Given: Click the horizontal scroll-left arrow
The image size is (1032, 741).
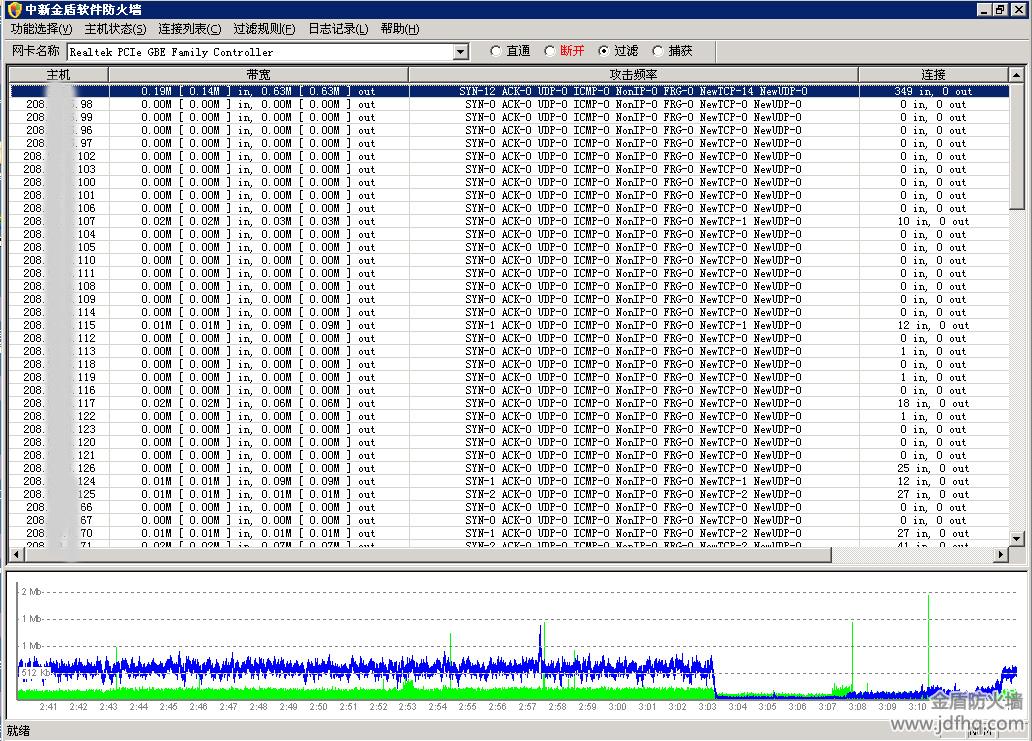Looking at the screenshot, I should pyautogui.click(x=15, y=555).
